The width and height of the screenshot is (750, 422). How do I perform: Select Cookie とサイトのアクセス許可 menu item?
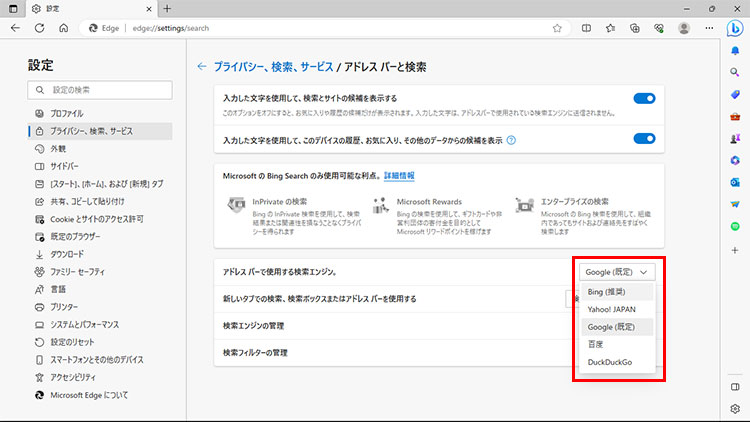(97, 219)
